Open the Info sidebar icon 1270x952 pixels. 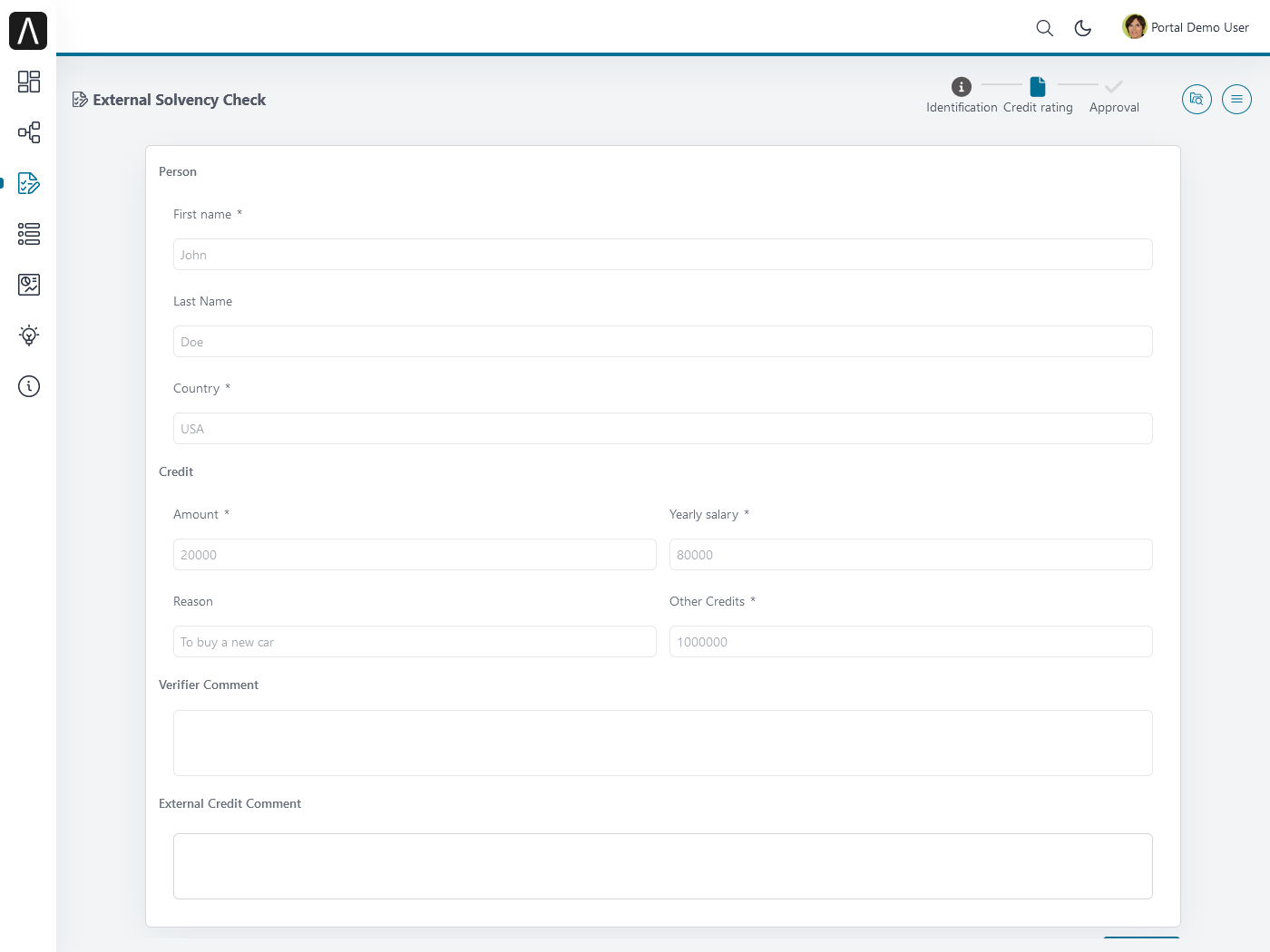[x=29, y=386]
